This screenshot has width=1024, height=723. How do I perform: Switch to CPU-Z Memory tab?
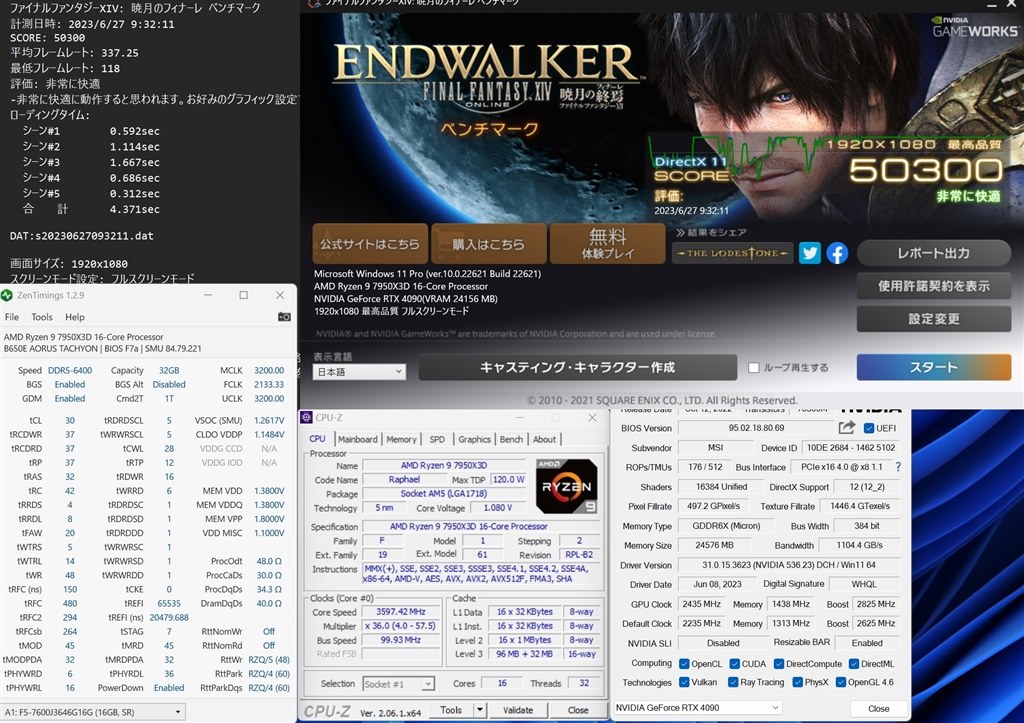coord(401,439)
